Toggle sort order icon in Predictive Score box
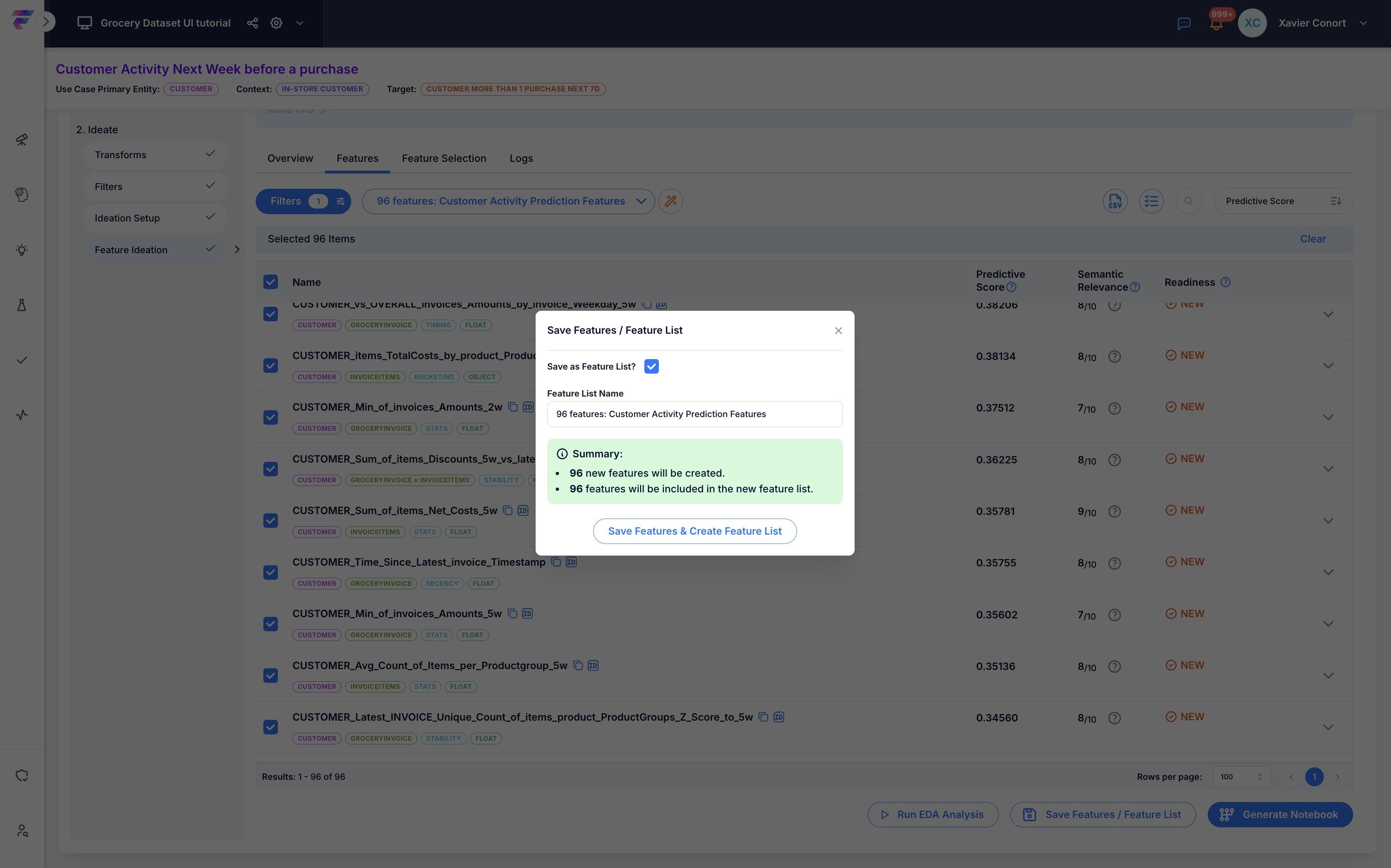This screenshot has height=868, width=1391. (1336, 201)
